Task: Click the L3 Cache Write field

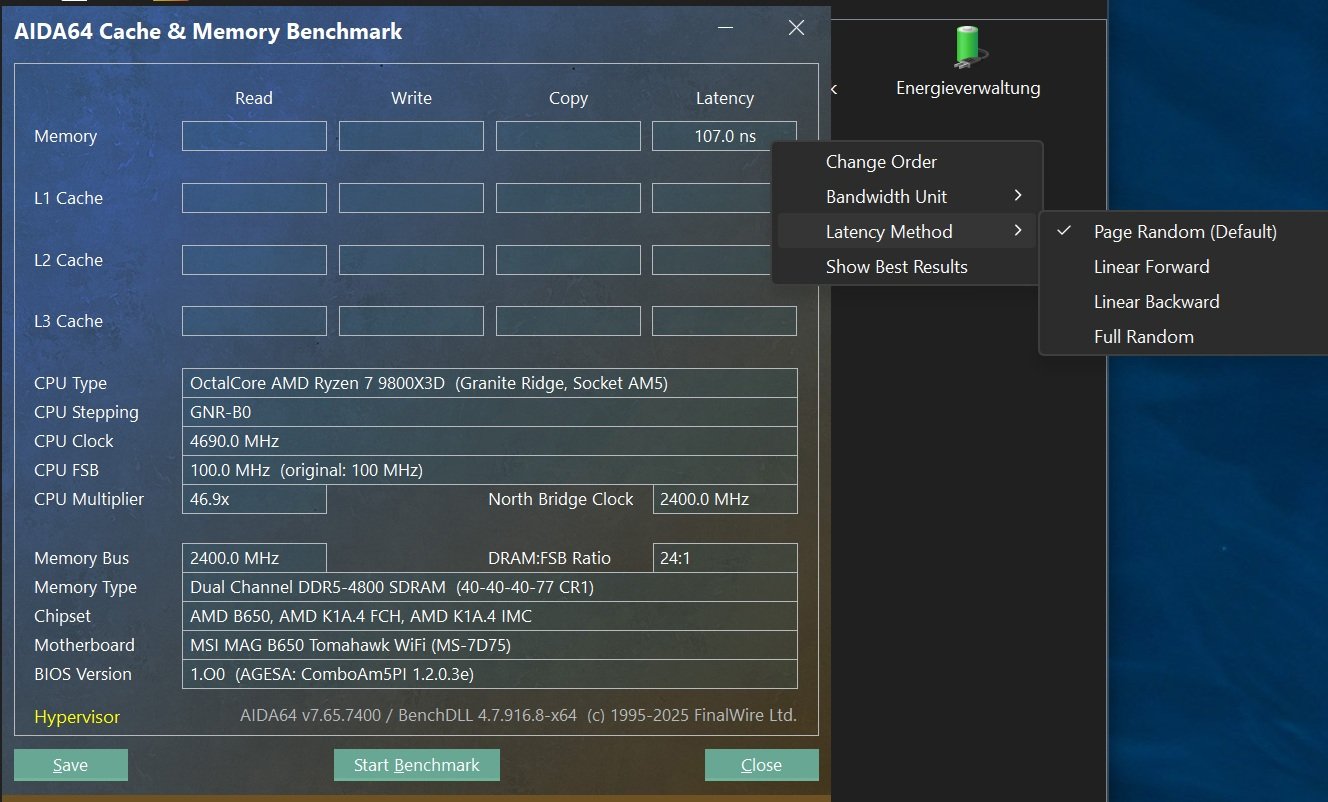Action: [x=411, y=321]
